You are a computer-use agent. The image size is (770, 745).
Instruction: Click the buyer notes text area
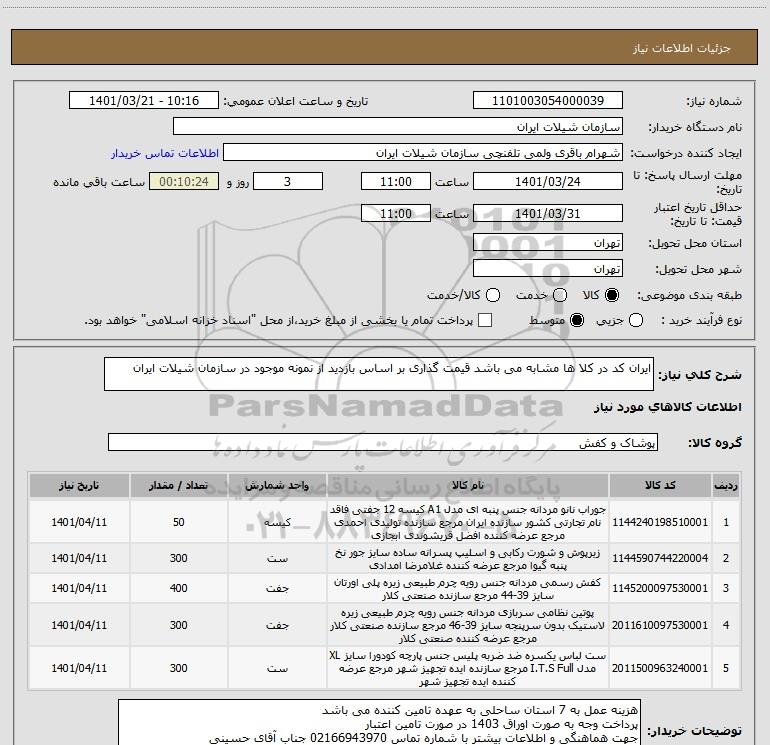pos(379,722)
